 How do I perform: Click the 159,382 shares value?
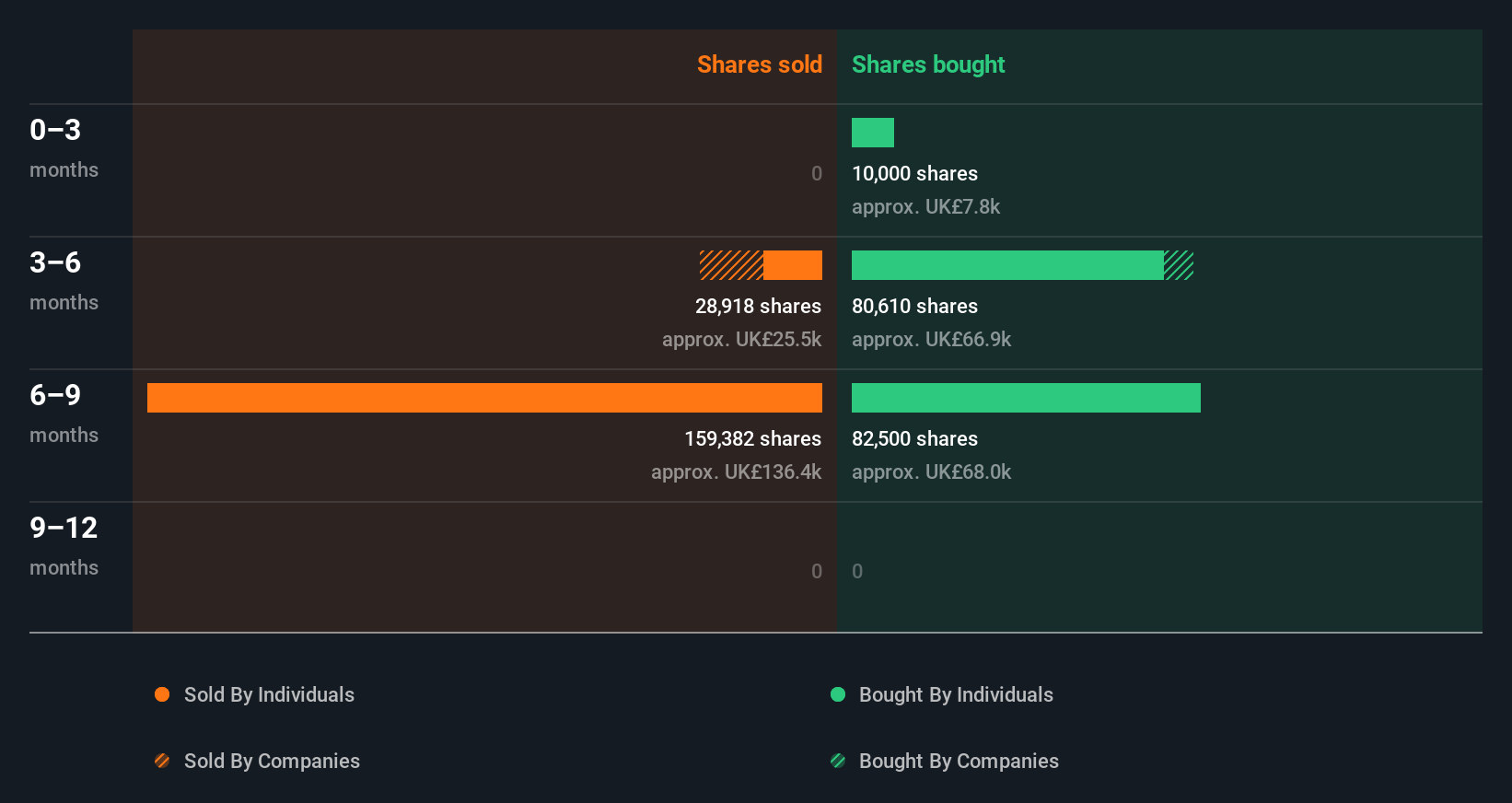[752, 438]
